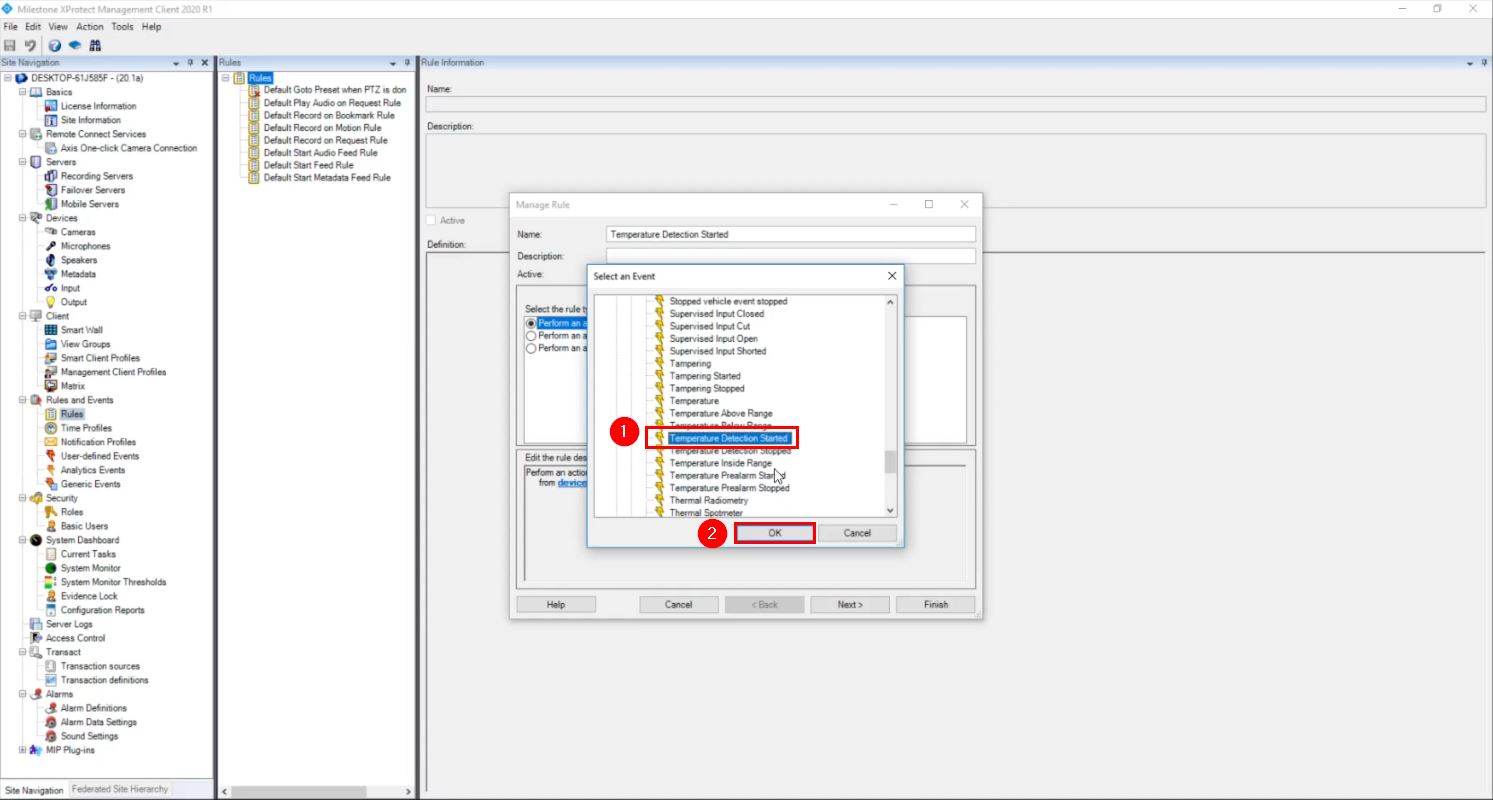1493x800 pixels.
Task: Check the Active checkbox in Manage Rule
Action: 612,274
